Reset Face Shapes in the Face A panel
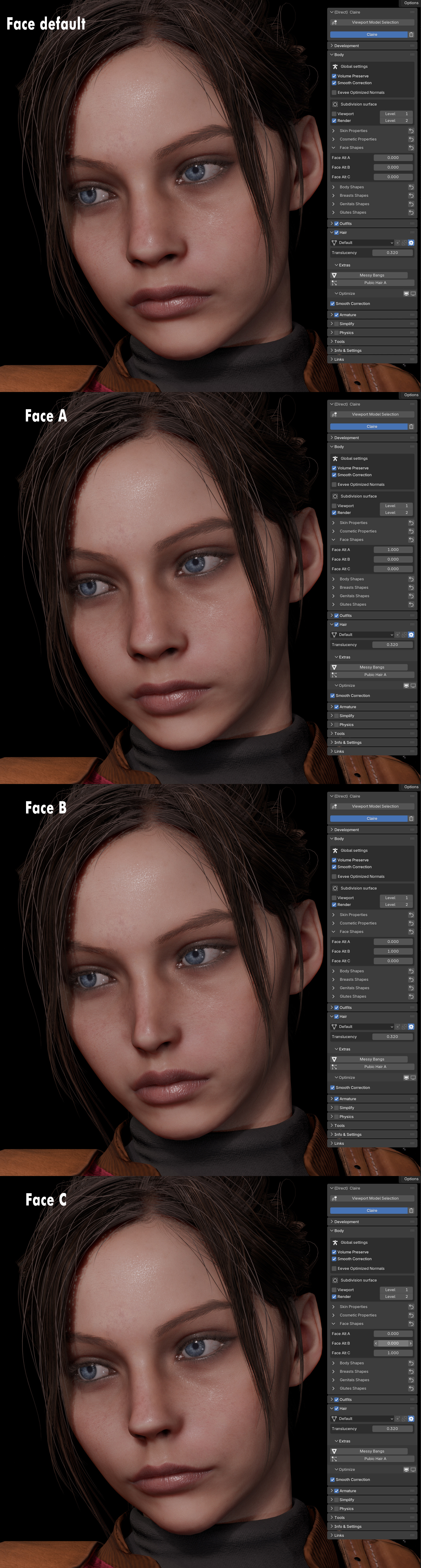The width and height of the screenshot is (421, 1568). tap(411, 540)
